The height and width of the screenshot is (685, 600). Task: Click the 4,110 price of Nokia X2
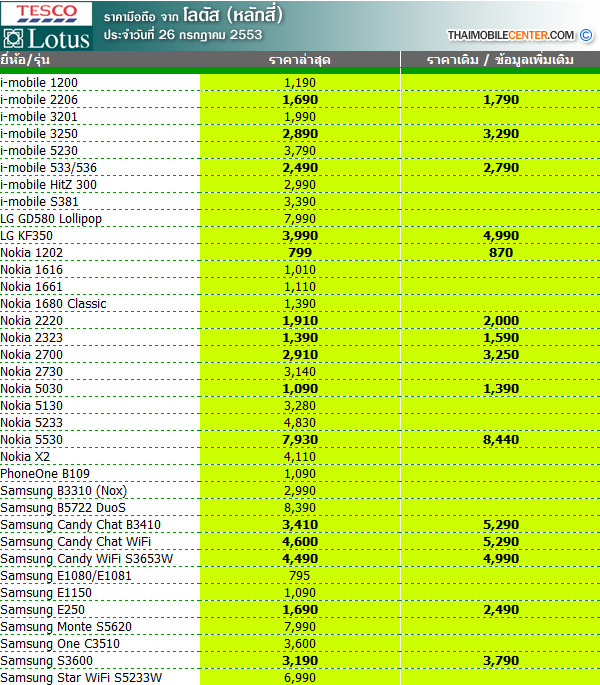300,457
